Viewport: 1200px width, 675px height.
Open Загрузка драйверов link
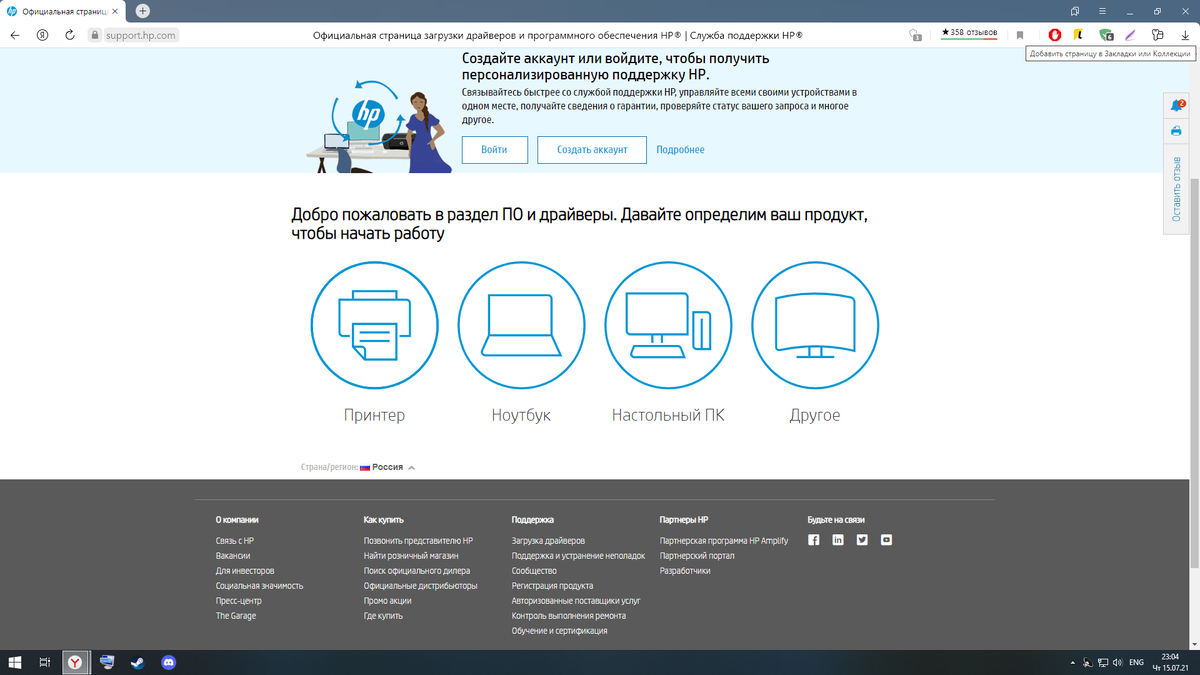click(x=549, y=541)
